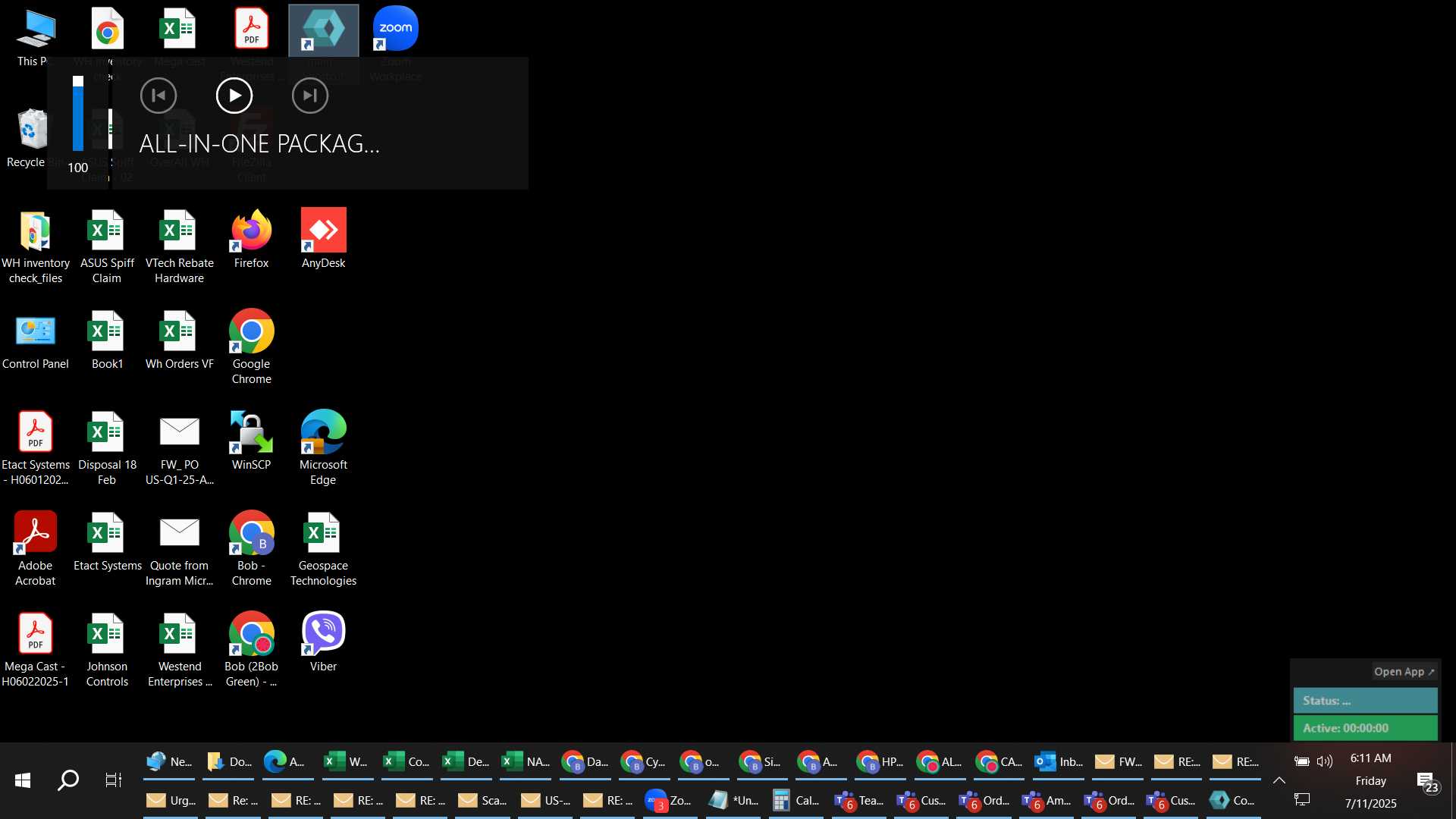
Task: Show hidden system tray icons
Action: pos(1279,780)
